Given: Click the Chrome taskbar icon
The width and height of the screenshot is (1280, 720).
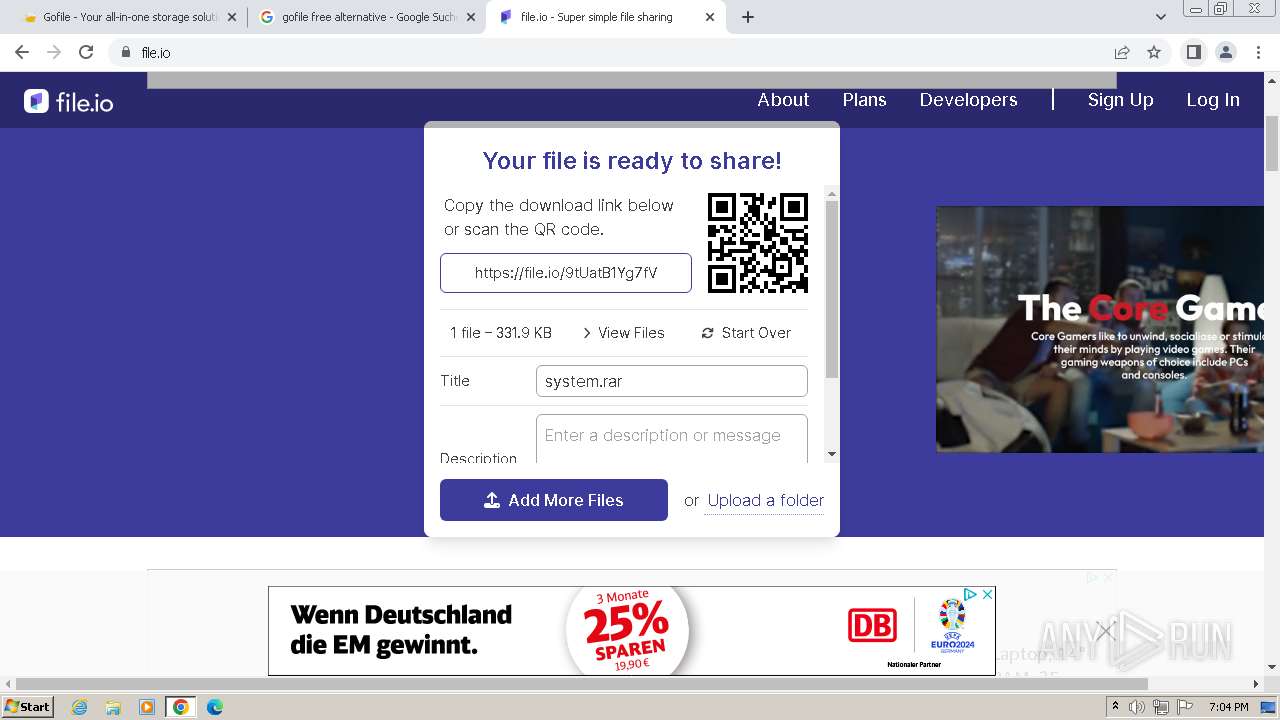Looking at the screenshot, I should tap(181, 707).
